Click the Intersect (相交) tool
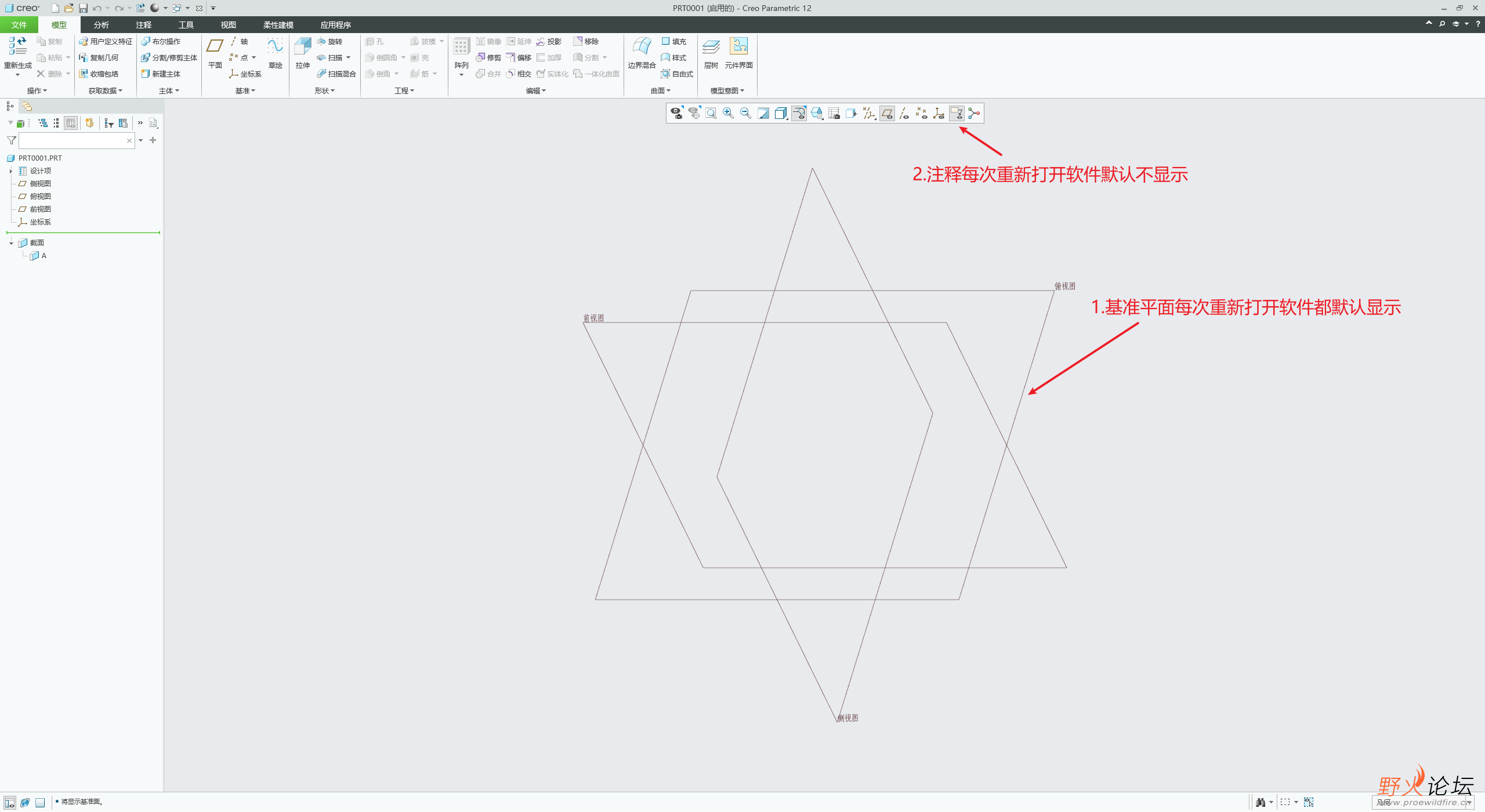The width and height of the screenshot is (1485, 812). click(x=519, y=74)
